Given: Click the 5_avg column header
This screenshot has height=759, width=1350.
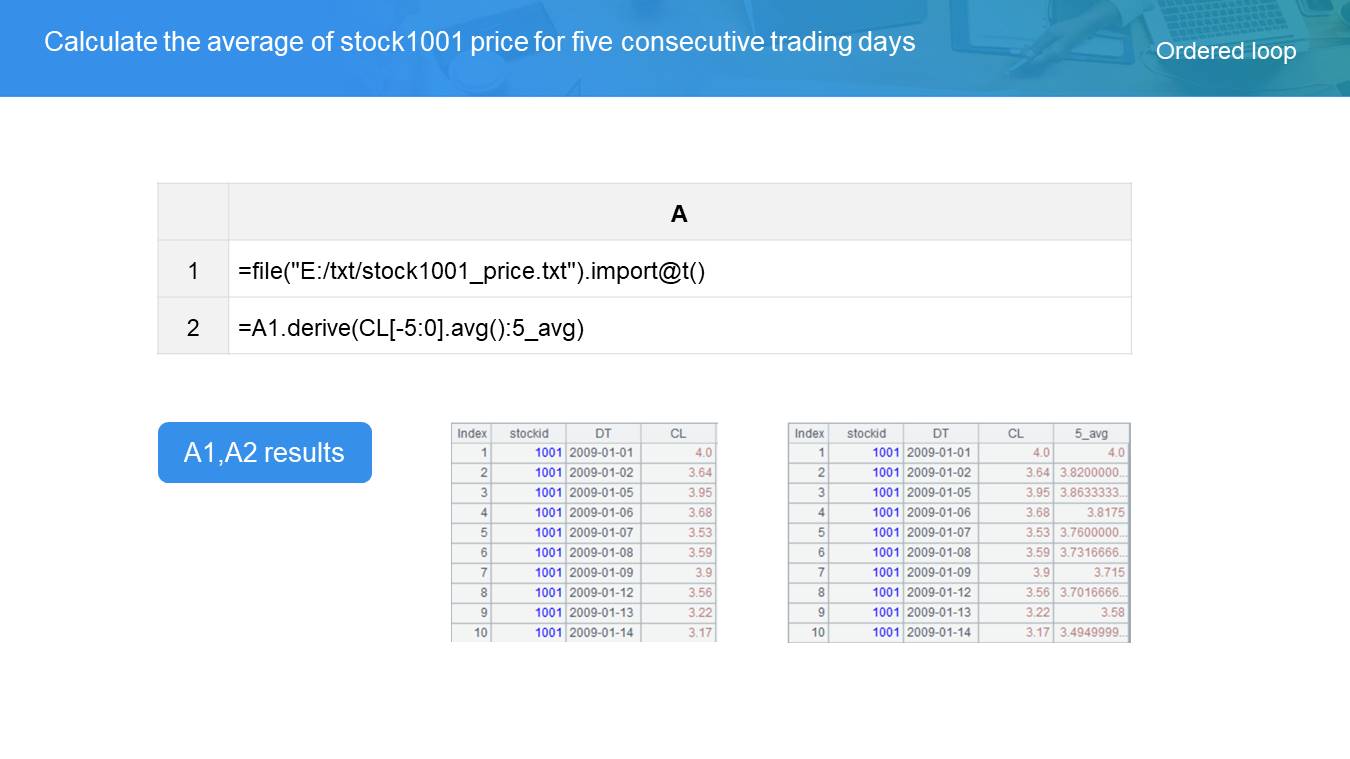Looking at the screenshot, I should point(1091,433).
